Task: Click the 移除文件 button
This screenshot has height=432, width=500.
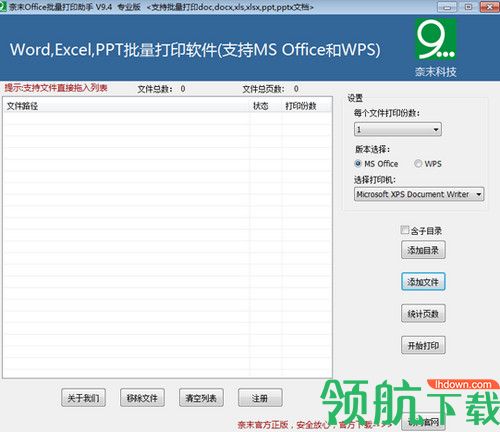Action: (x=142, y=398)
